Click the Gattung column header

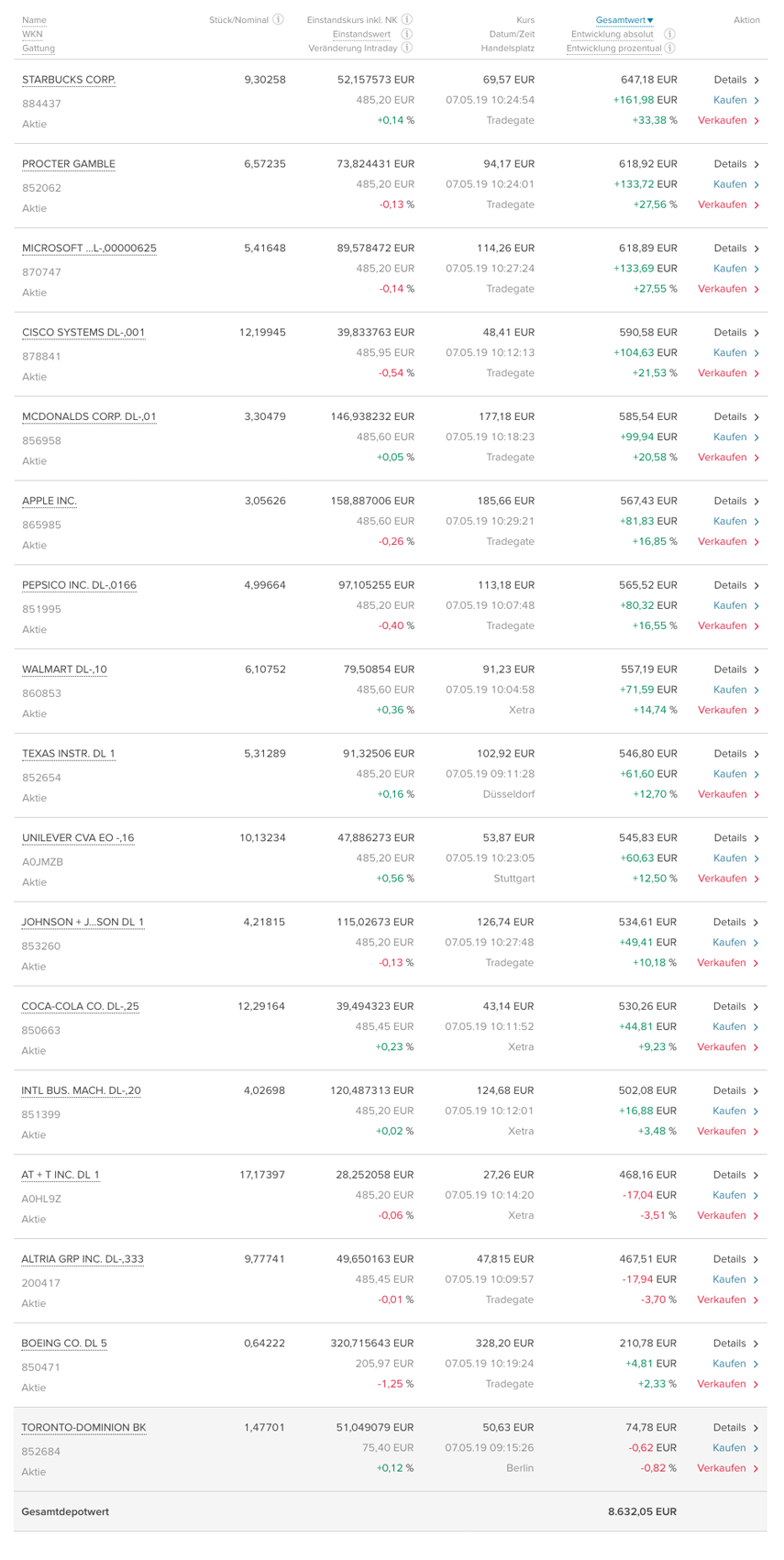[39, 48]
